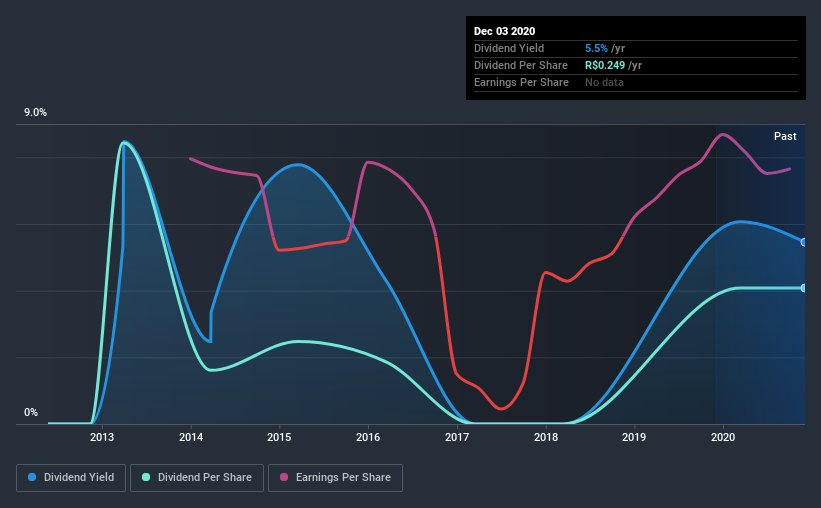This screenshot has width=821, height=508.
Task: Click 'Dividend Yield' row label in tooltip
Action: (509, 48)
